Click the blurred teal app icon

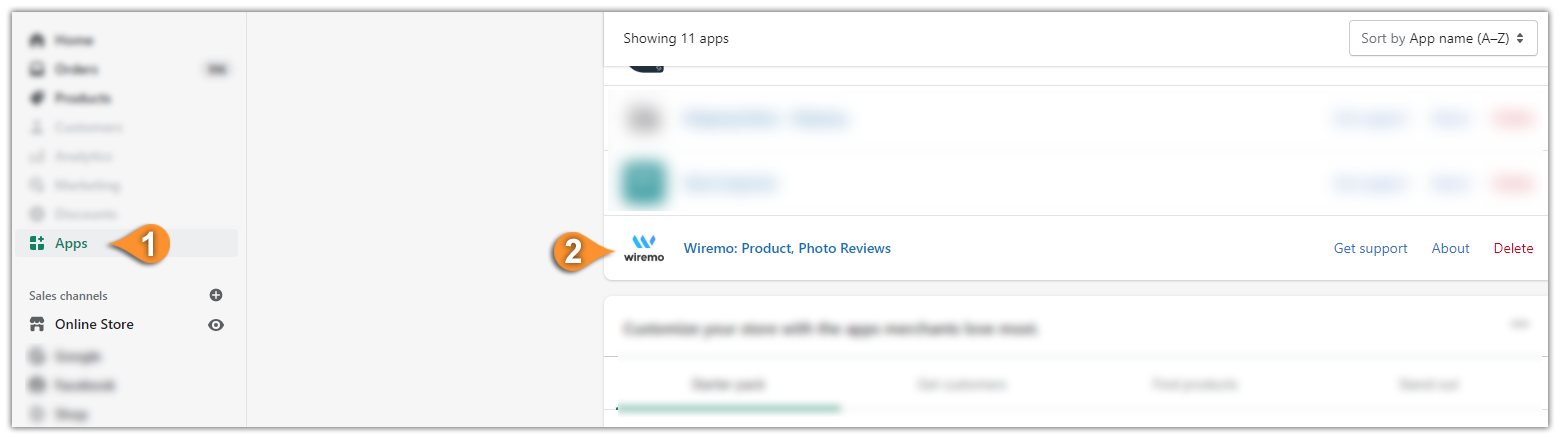(644, 183)
